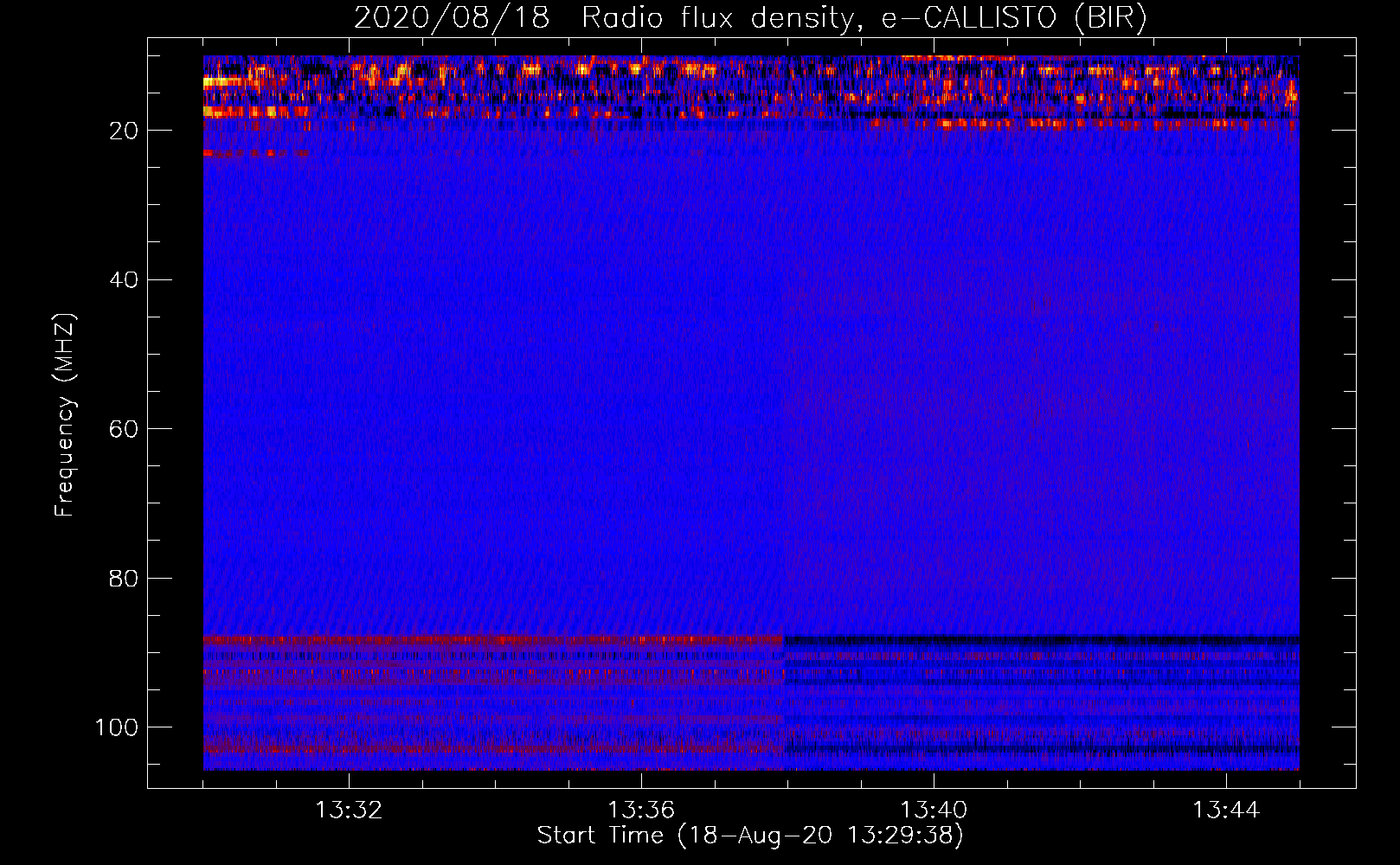Click the frequency tick label "100"
The height and width of the screenshot is (865, 1400).
point(117,727)
